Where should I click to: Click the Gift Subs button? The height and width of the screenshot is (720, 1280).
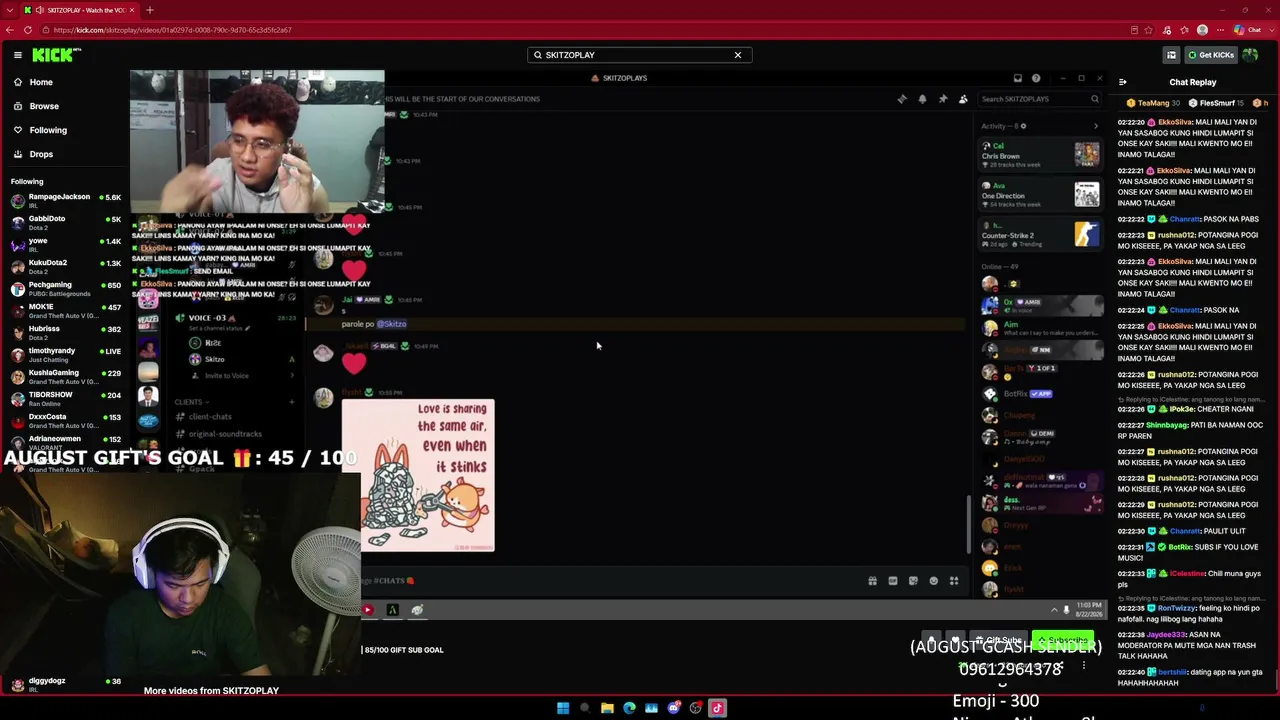(1000, 640)
